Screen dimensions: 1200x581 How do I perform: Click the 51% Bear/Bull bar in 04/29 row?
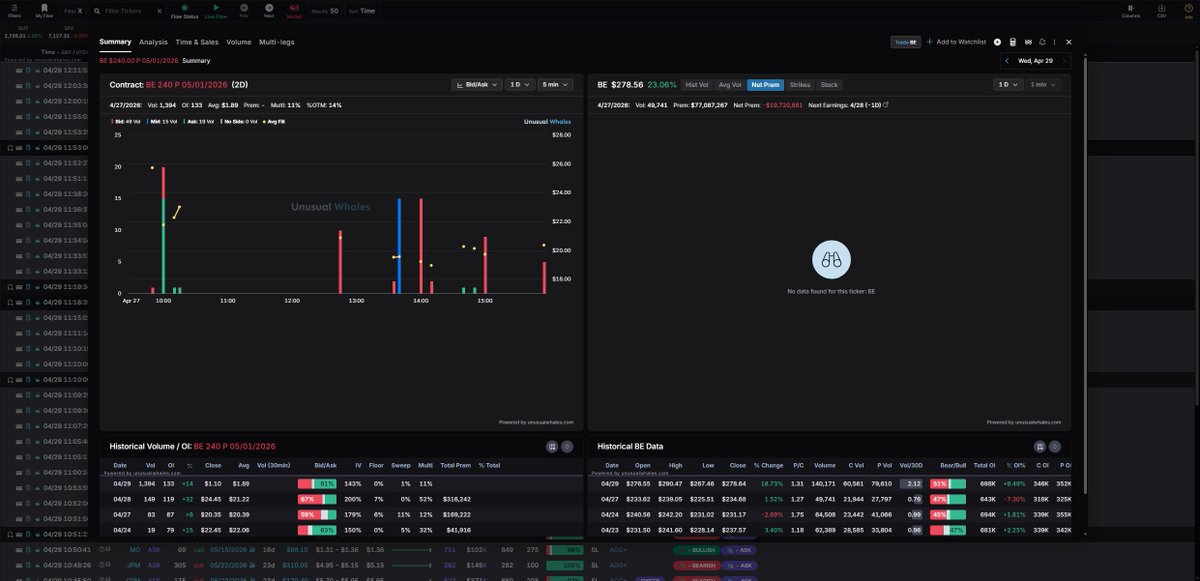point(948,484)
